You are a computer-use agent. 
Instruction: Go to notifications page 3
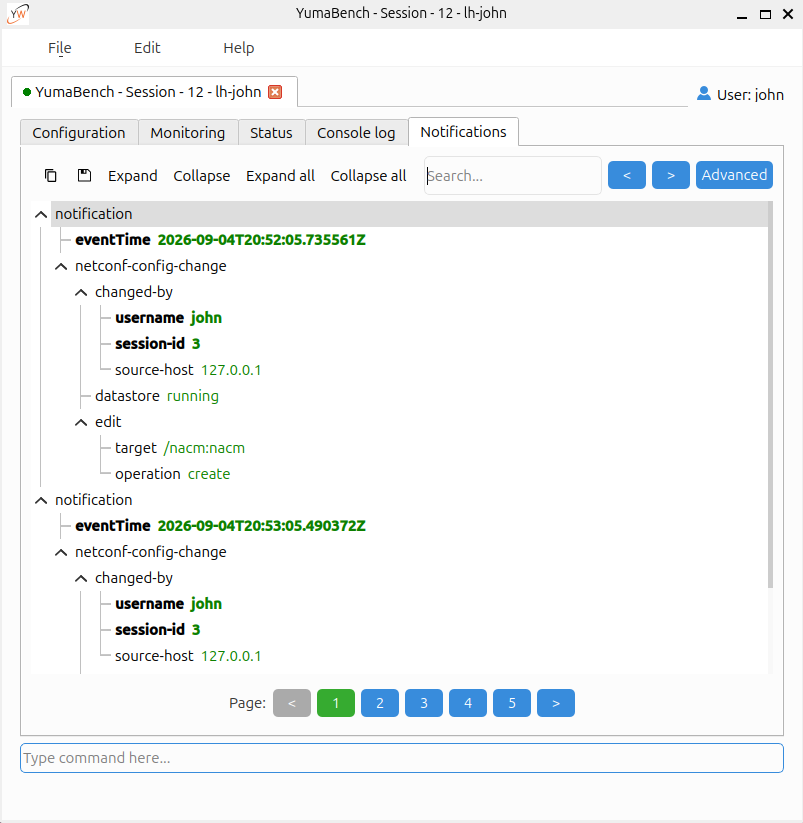click(424, 703)
